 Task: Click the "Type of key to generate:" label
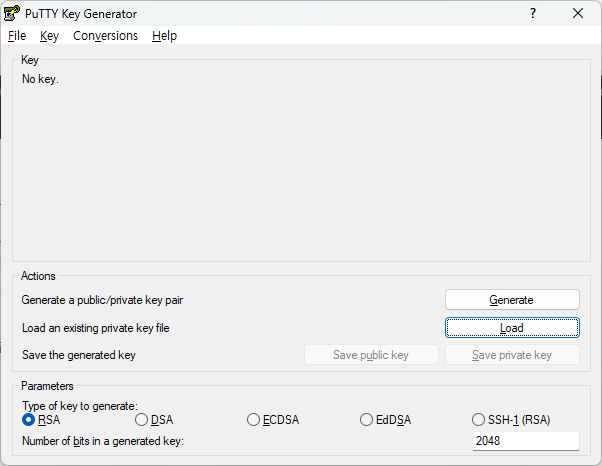pos(80,406)
